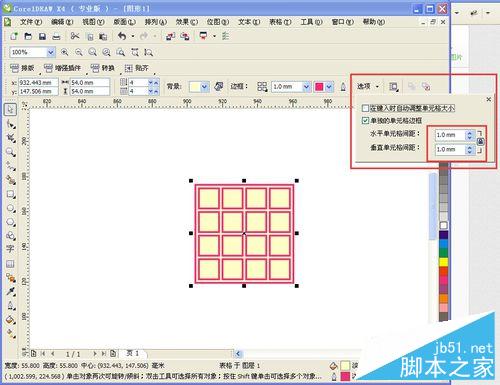Click the Import icon
500x385 pixels.
[170, 36]
